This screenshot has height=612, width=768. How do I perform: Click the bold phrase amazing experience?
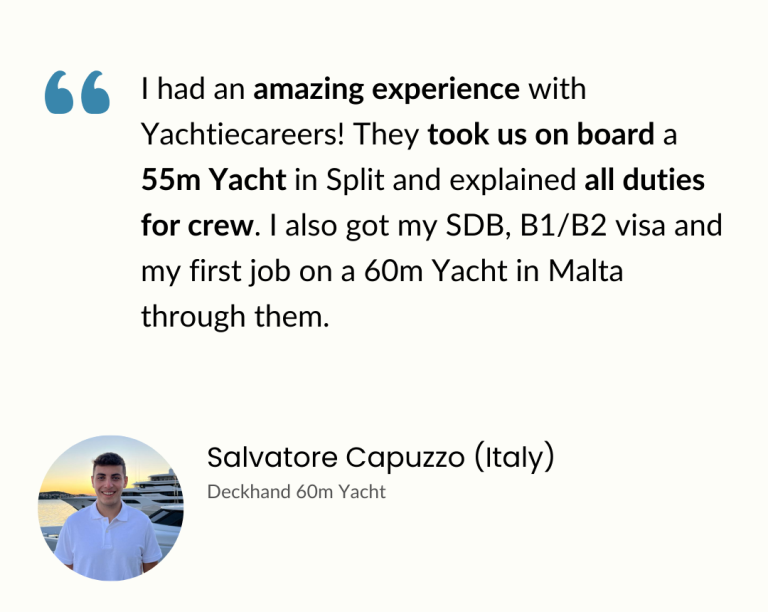tap(386, 90)
